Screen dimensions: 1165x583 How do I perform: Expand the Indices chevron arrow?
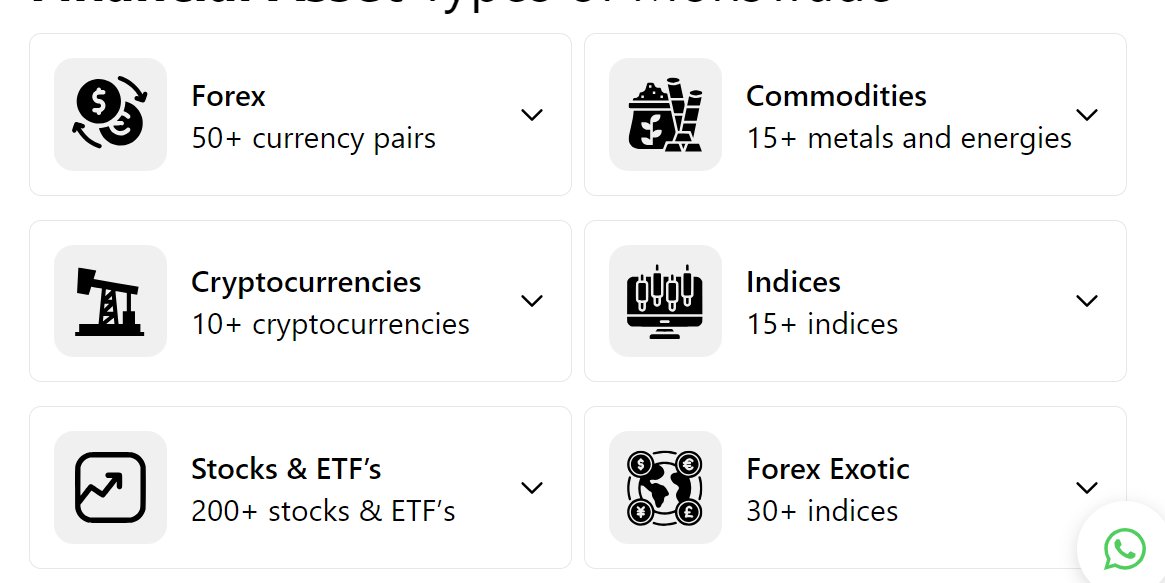(x=1087, y=301)
